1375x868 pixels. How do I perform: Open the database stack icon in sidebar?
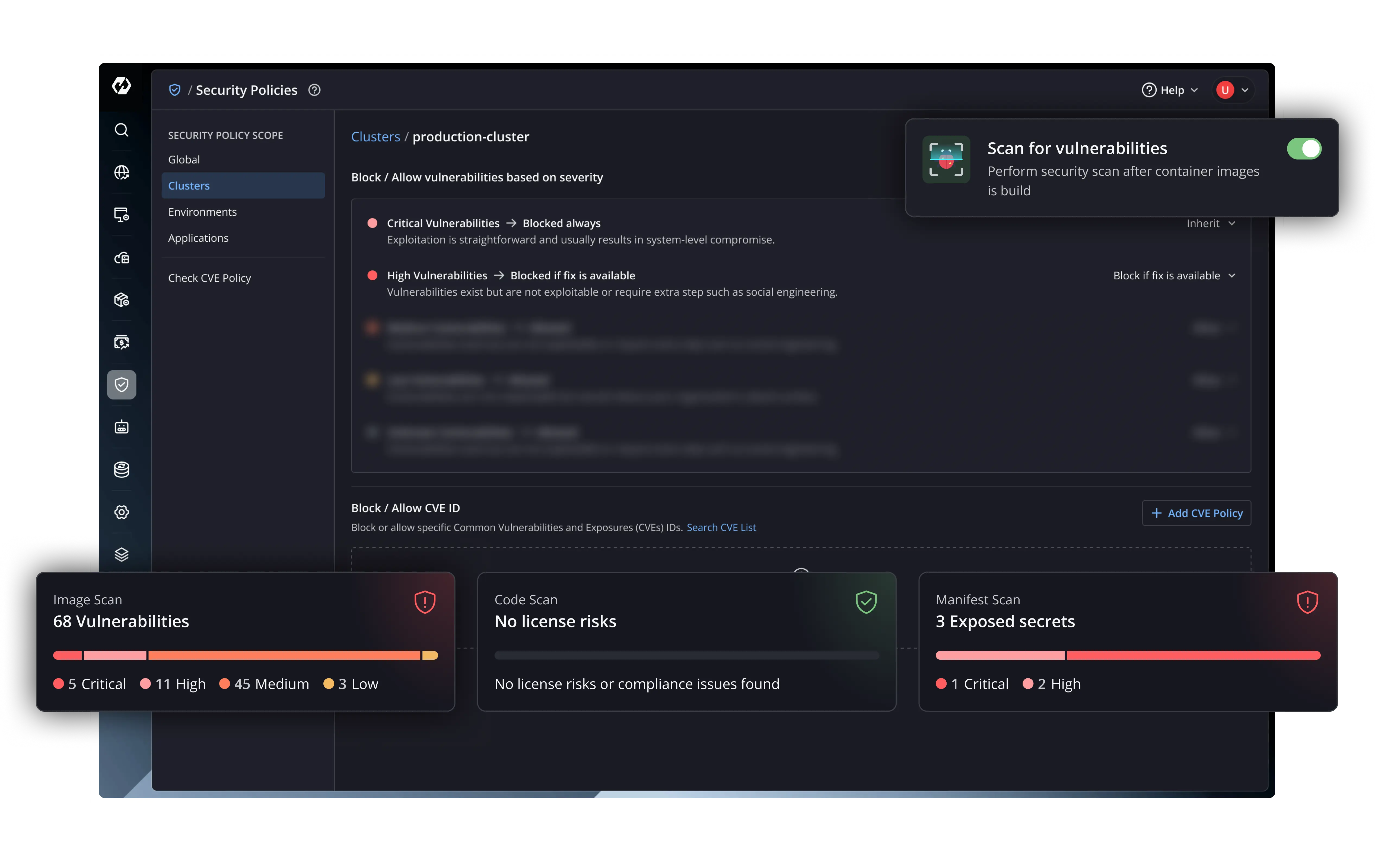[x=121, y=470]
